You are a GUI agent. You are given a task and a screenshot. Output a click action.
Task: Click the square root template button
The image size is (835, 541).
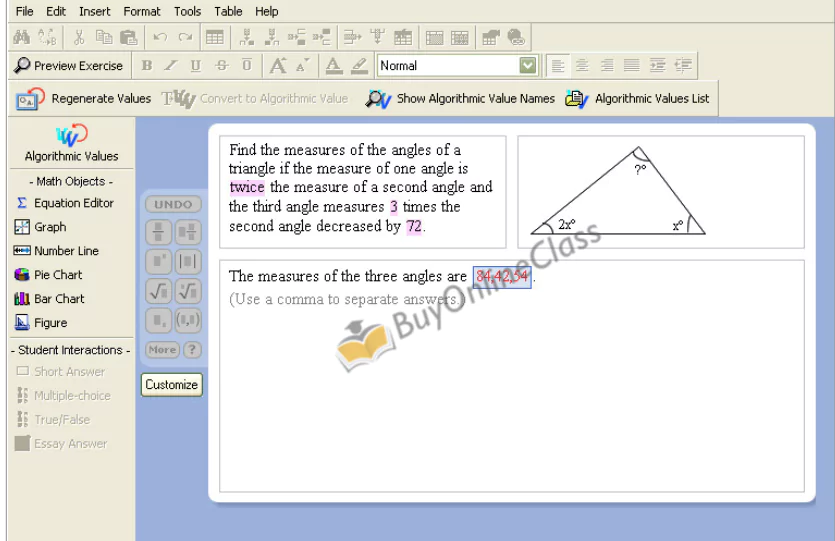pos(159,291)
